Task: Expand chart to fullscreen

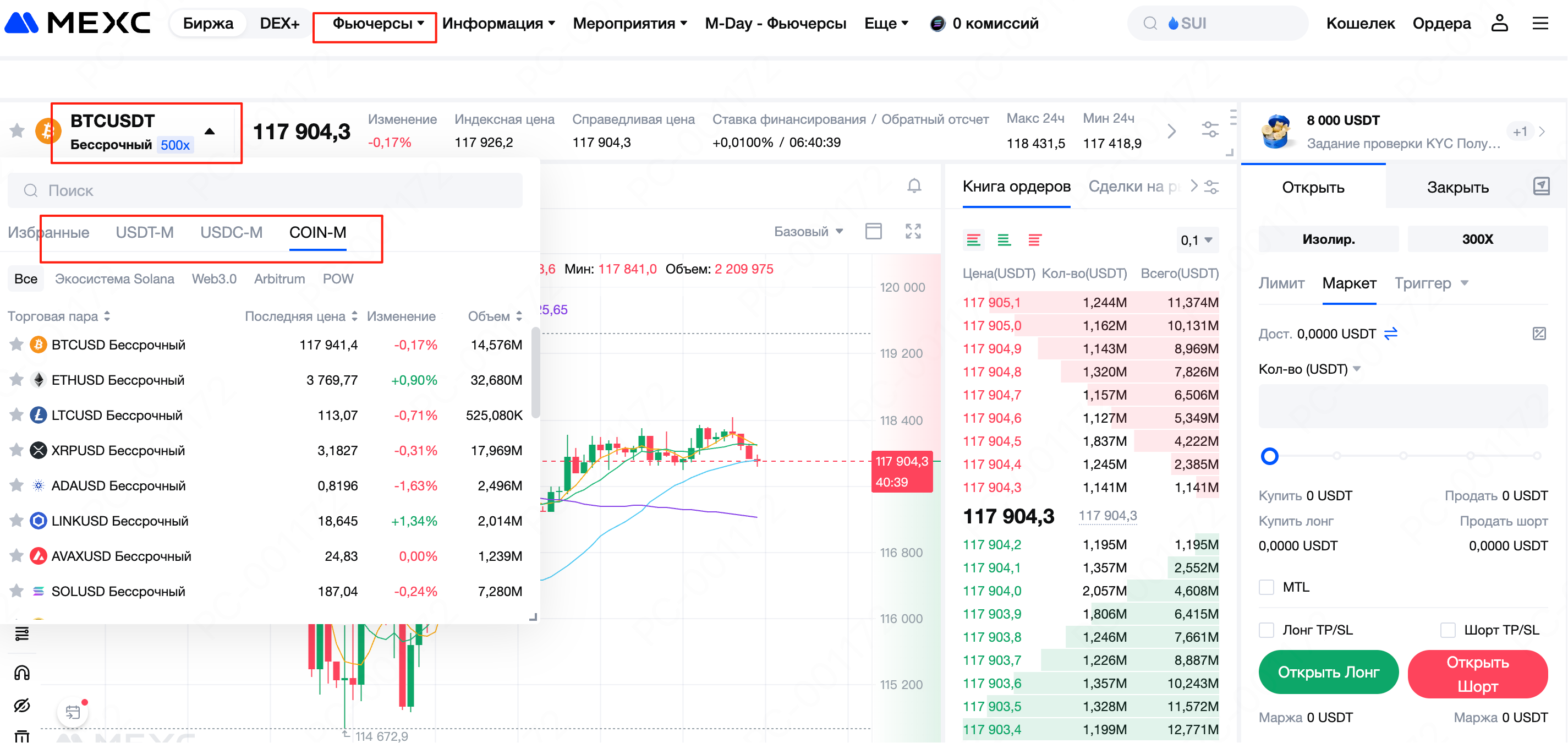Action: tap(913, 231)
